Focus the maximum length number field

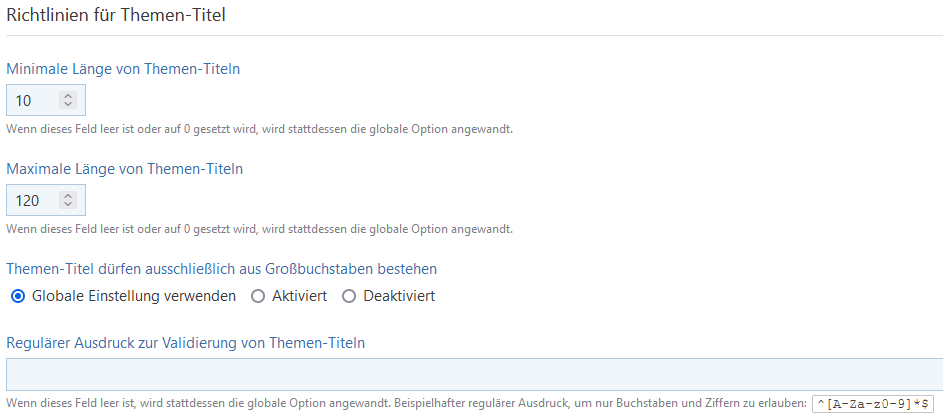[32, 200]
